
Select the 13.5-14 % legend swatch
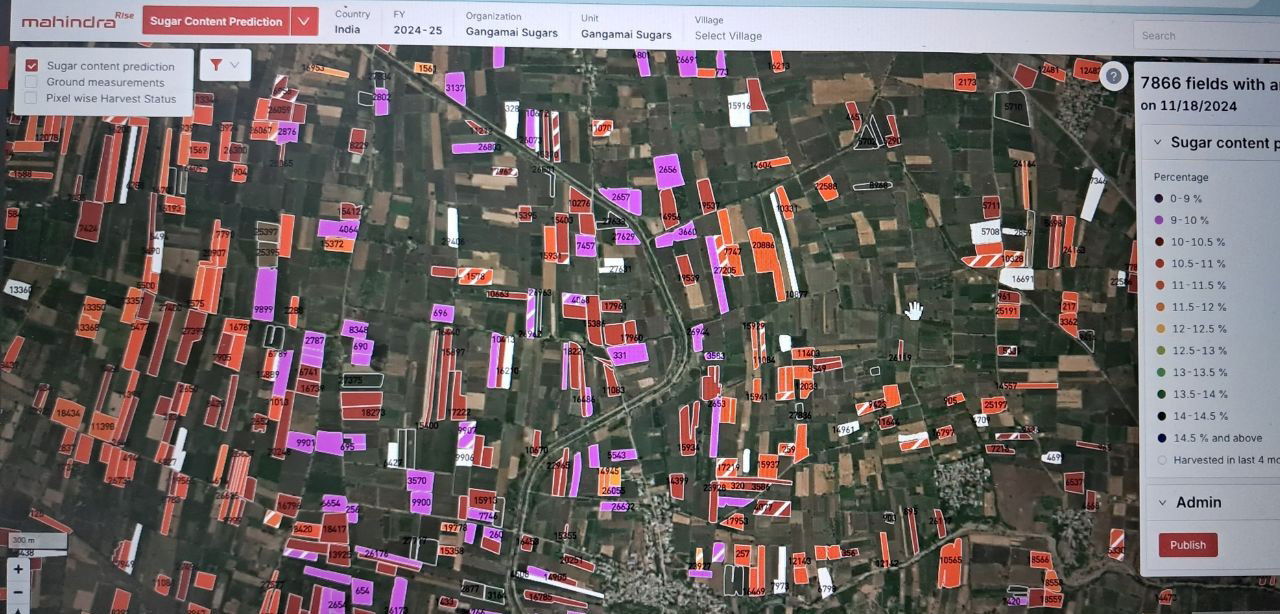1159,394
